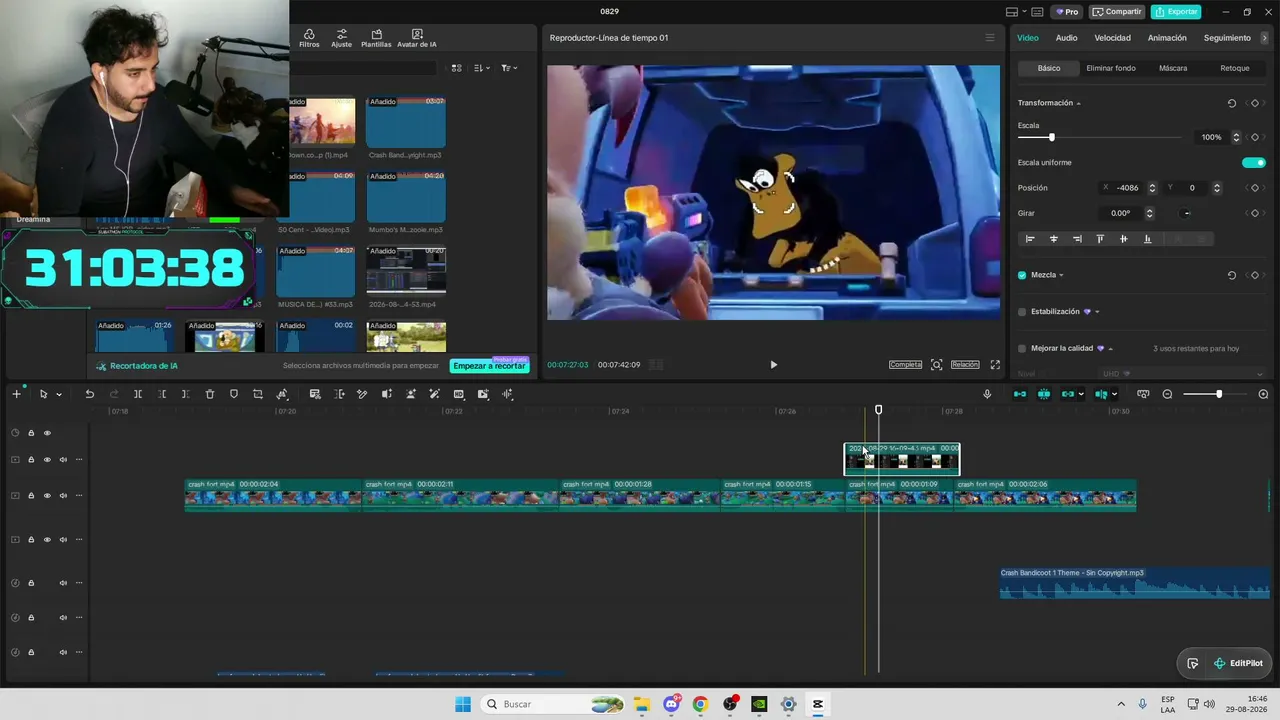Screen dimensions: 1280x720
Task: Split the clip at the playhead
Action: 138,394
